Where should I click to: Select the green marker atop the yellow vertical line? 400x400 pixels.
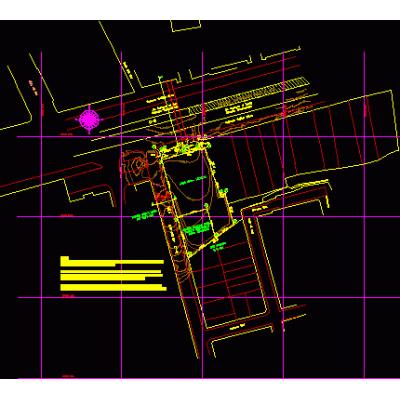pyautogui.click(x=161, y=78)
